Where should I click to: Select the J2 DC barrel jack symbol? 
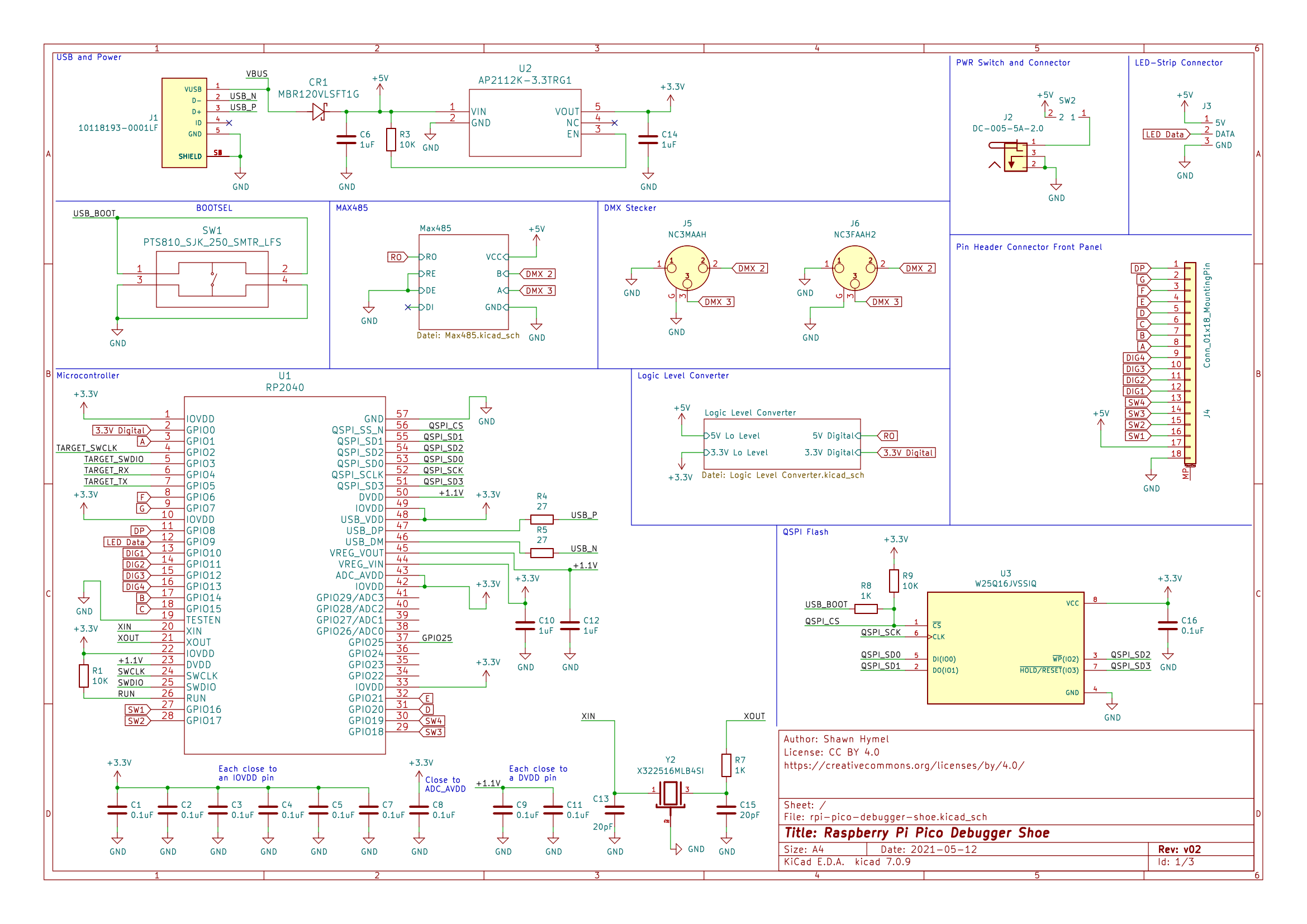1015,157
